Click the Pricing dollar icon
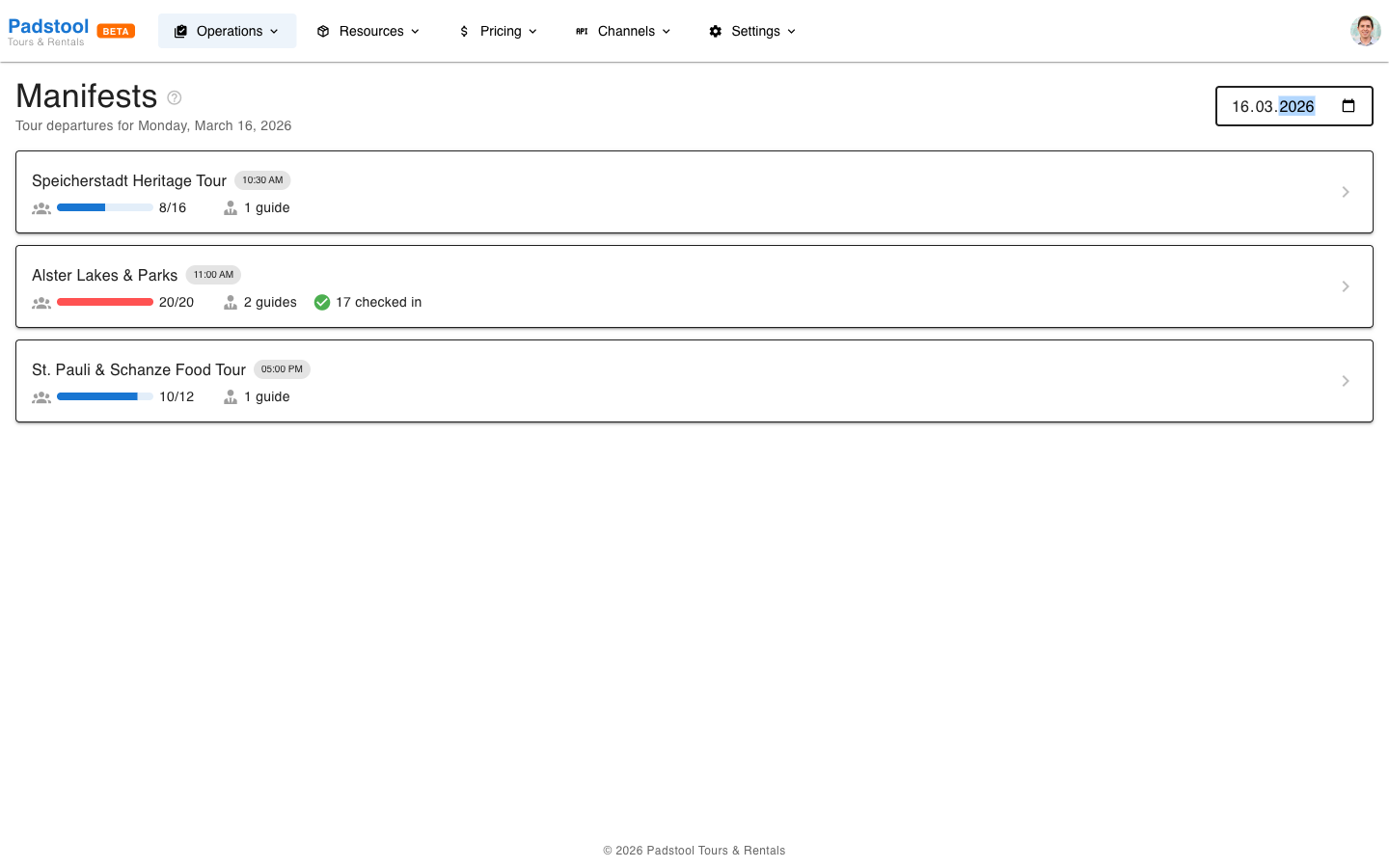This screenshot has height=868, width=1389. pyautogui.click(x=464, y=31)
